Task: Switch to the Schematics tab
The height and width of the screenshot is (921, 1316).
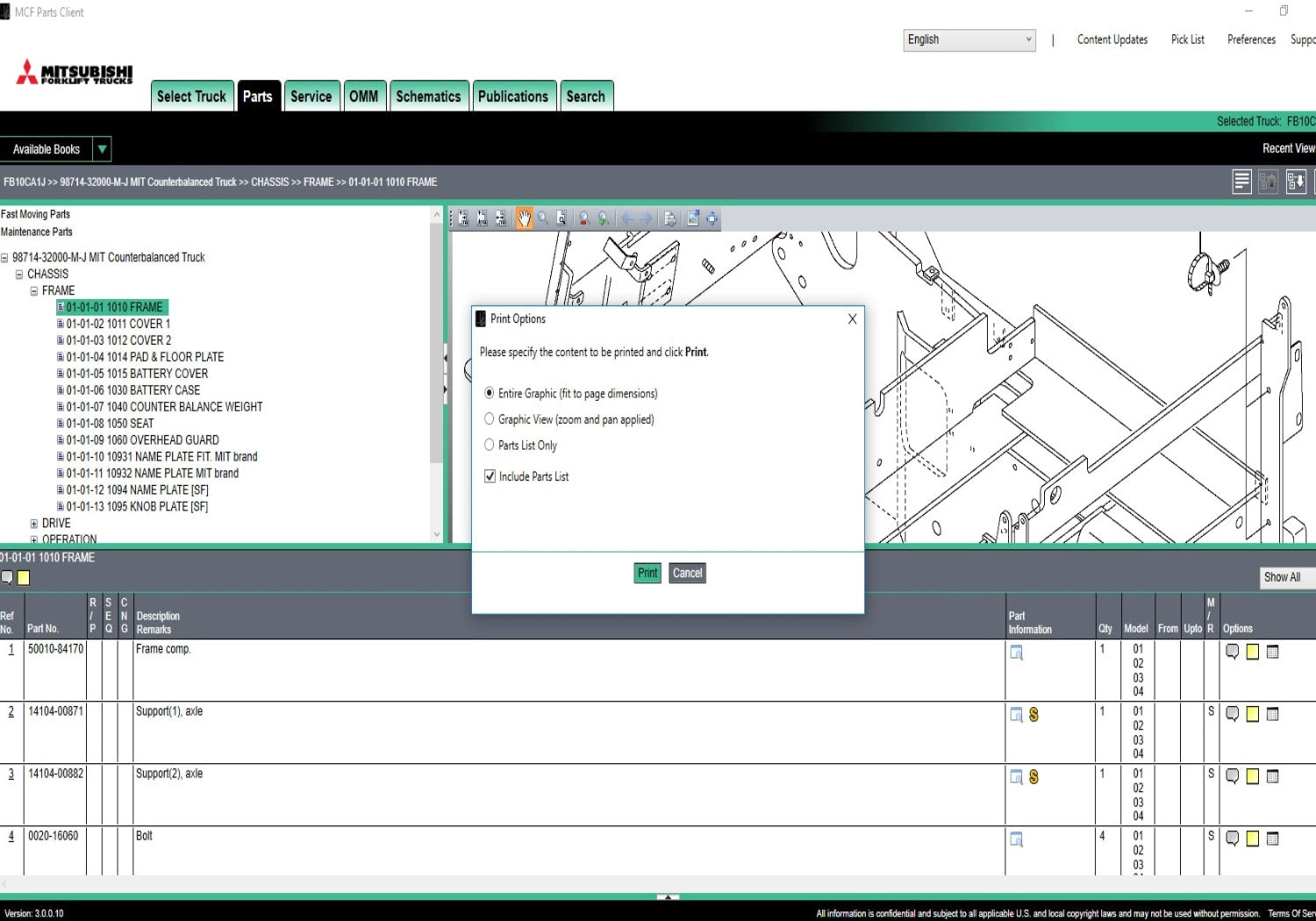Action: pos(427,96)
